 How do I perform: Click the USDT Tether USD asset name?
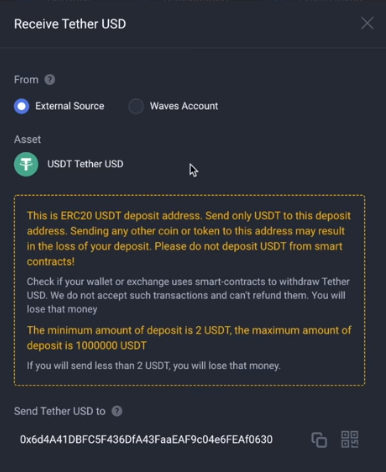click(x=85, y=164)
